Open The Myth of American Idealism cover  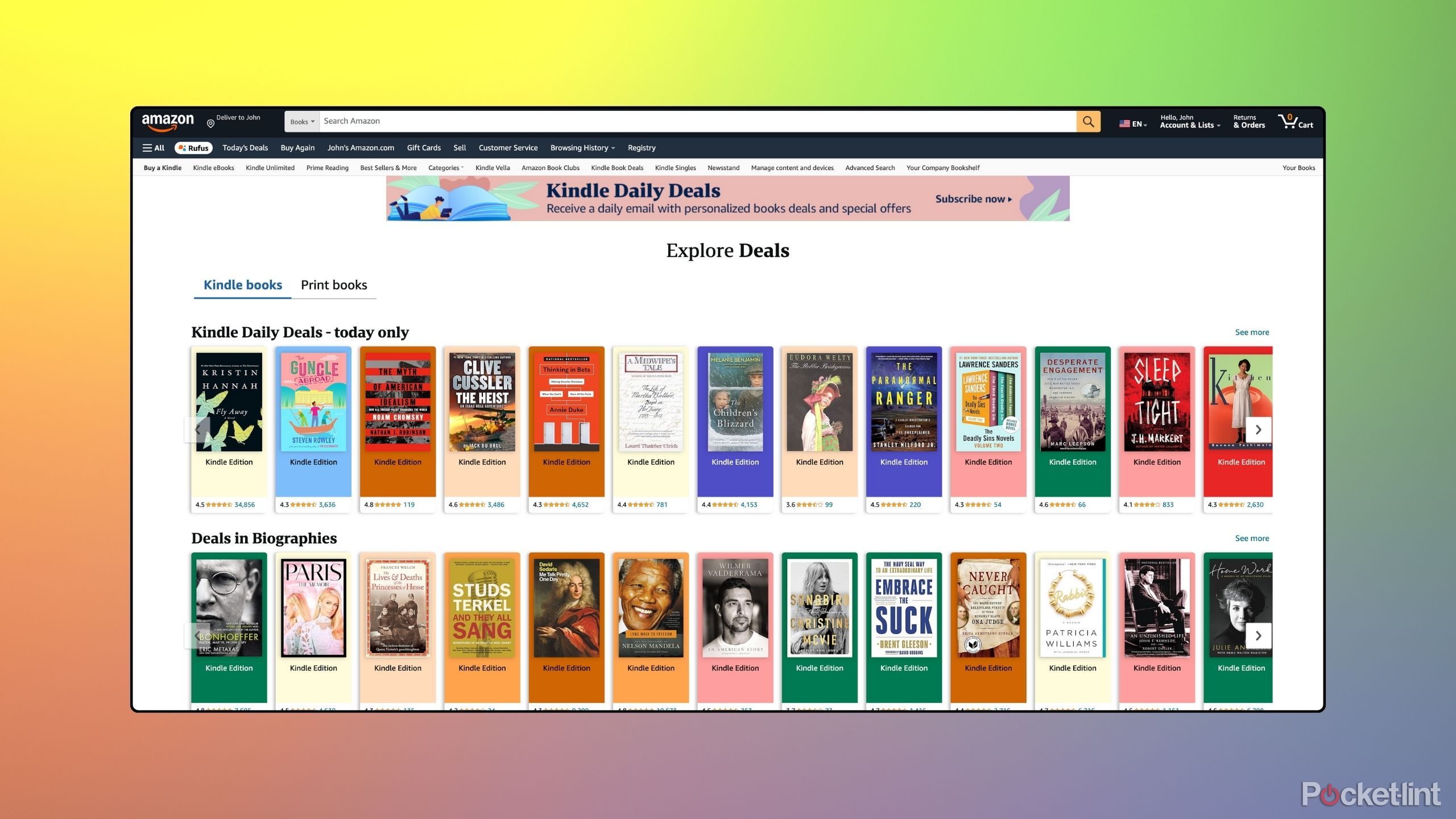398,402
